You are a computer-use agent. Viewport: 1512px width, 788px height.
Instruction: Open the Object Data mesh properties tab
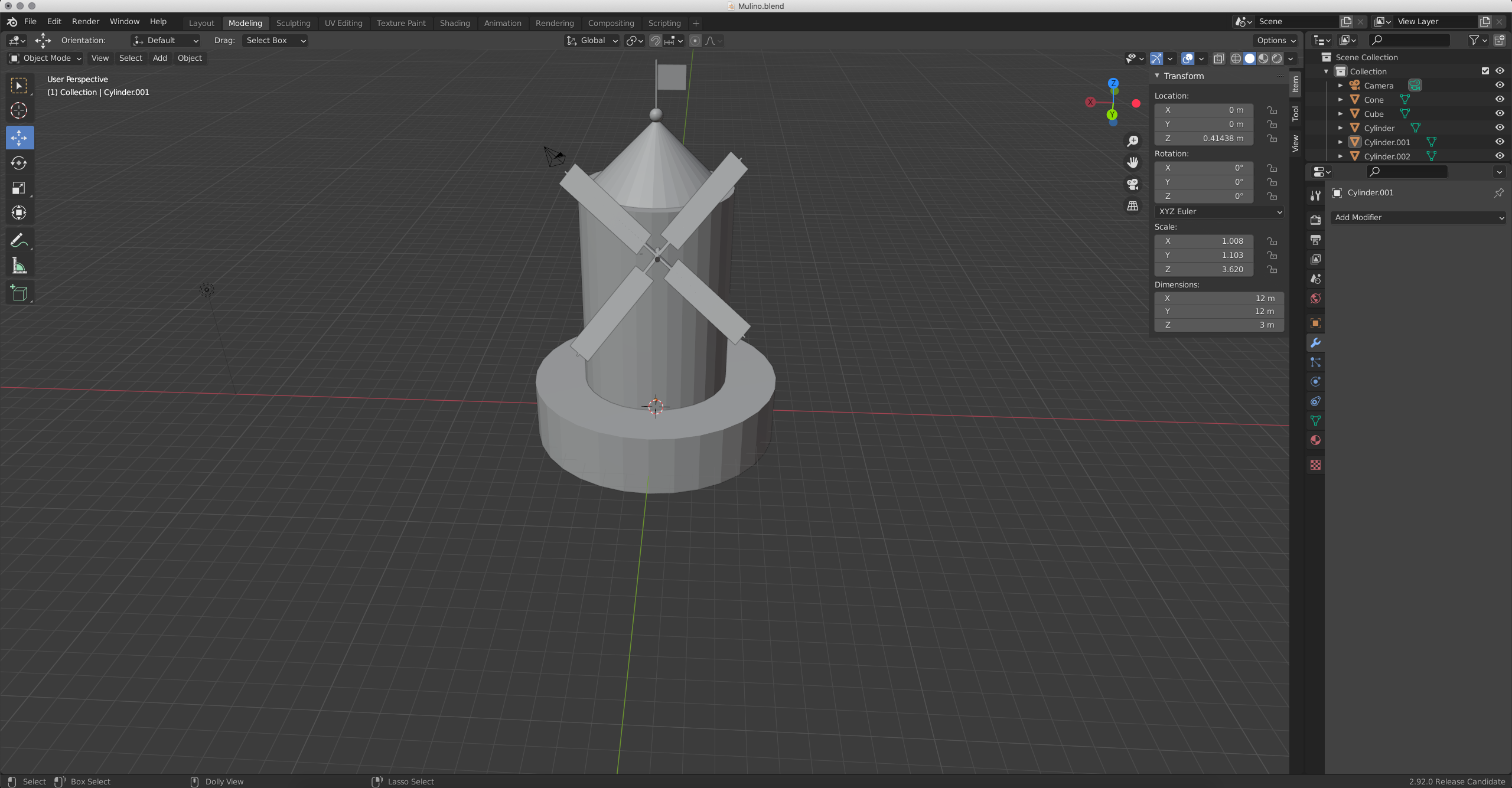pyautogui.click(x=1315, y=420)
